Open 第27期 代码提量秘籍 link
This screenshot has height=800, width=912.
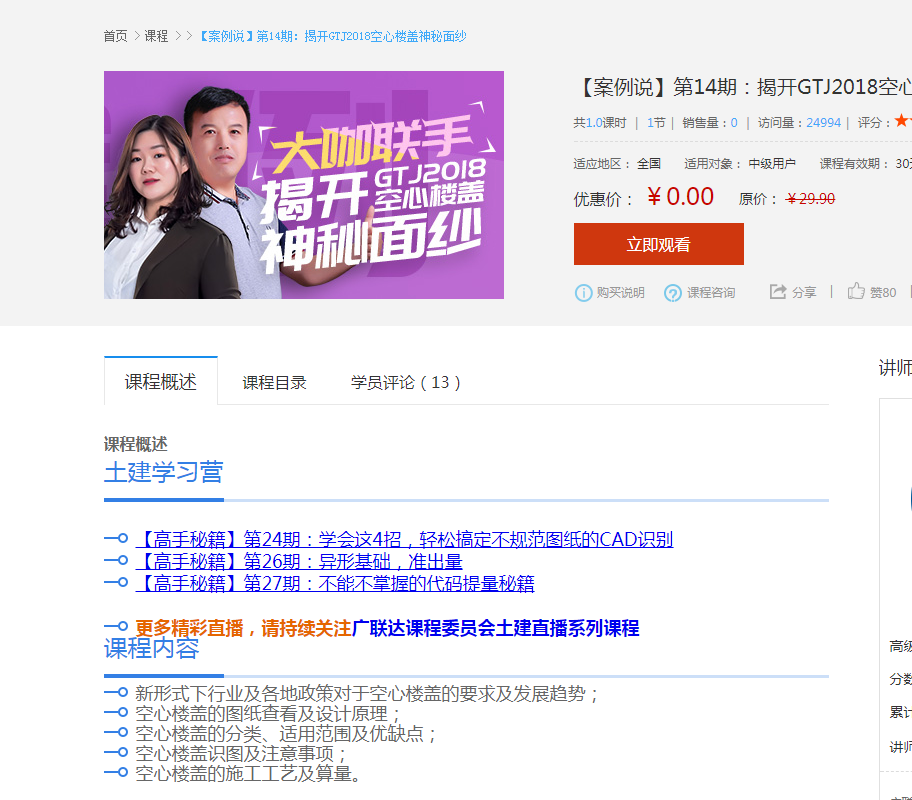(x=335, y=583)
